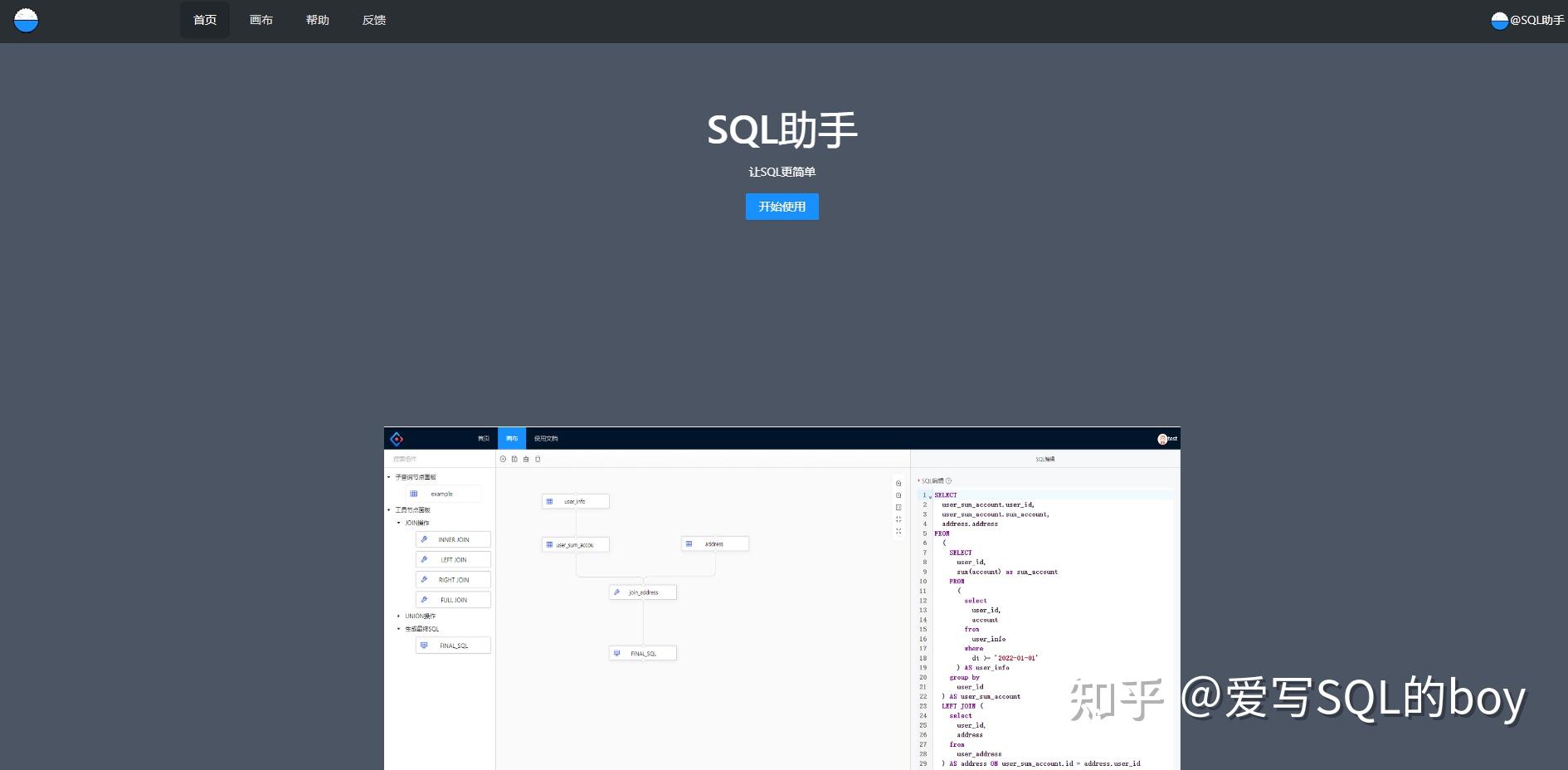The image size is (1568, 770).
Task: Click the SQL助手 logo in the top-left corner
Action: (x=26, y=20)
